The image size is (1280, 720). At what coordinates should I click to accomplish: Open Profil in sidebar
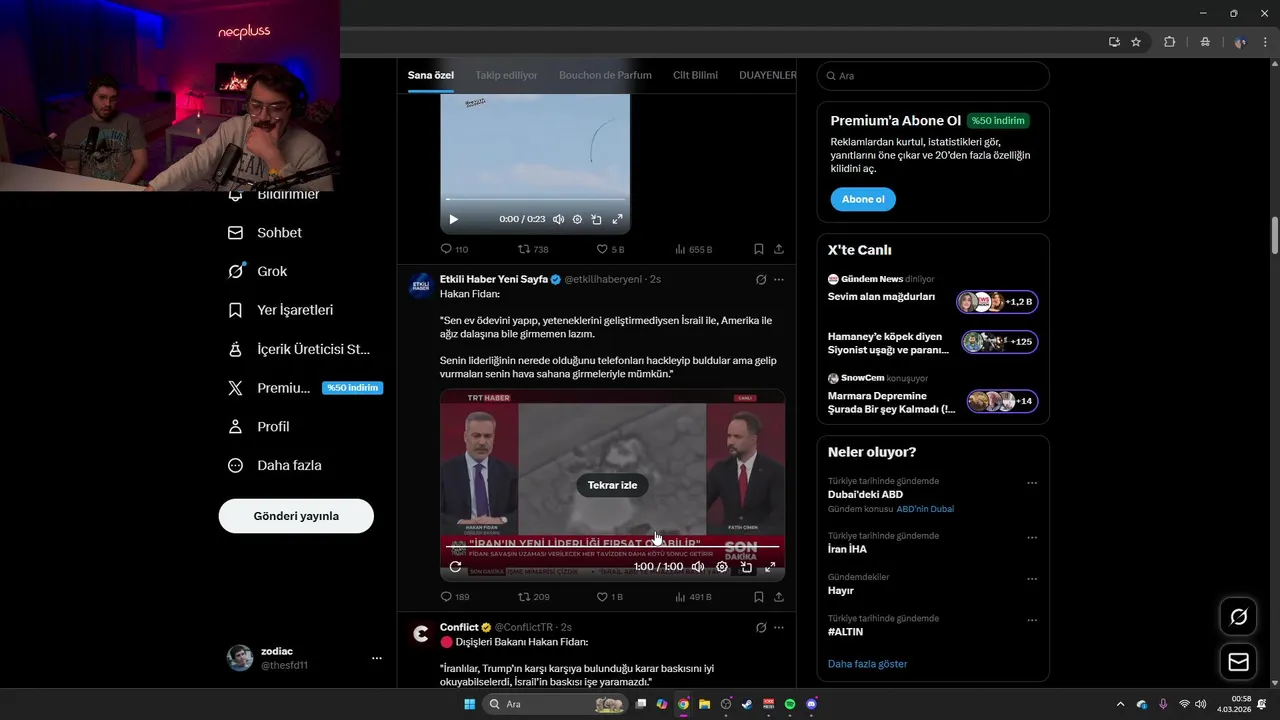point(259,426)
